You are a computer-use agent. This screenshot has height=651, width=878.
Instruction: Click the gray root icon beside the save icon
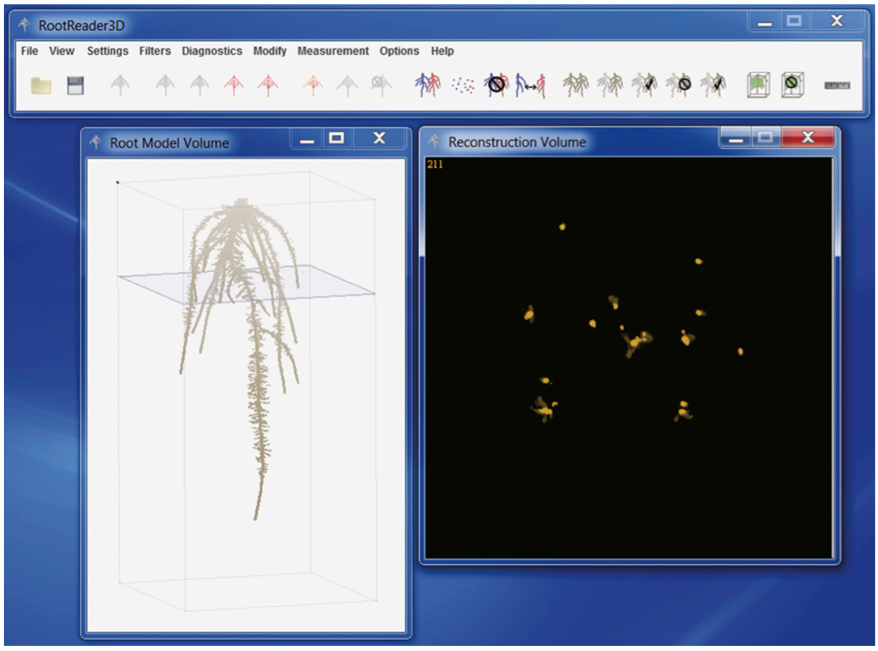pyautogui.click(x=120, y=85)
